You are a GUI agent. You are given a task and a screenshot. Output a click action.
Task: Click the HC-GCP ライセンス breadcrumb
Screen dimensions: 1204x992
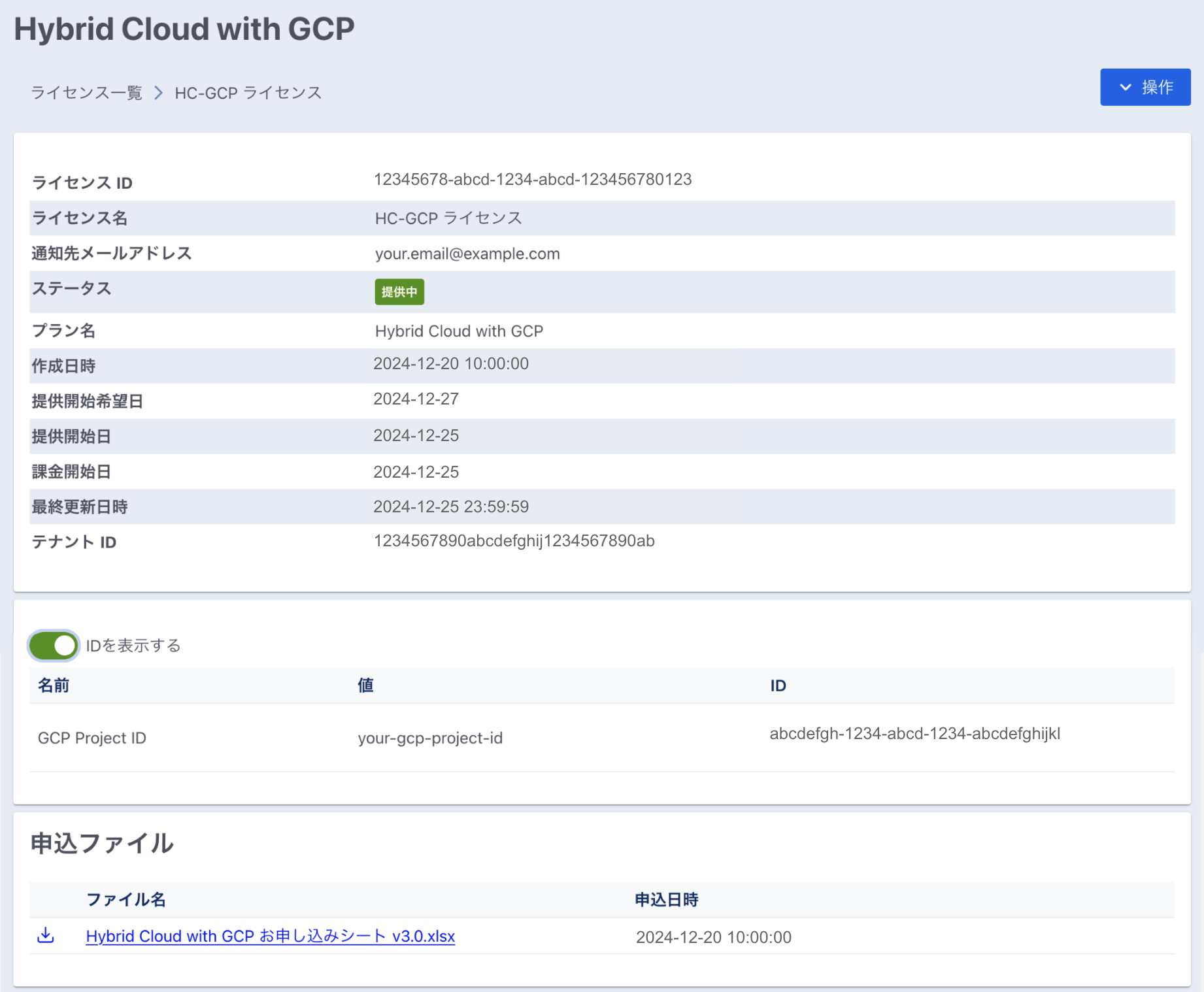(x=248, y=93)
